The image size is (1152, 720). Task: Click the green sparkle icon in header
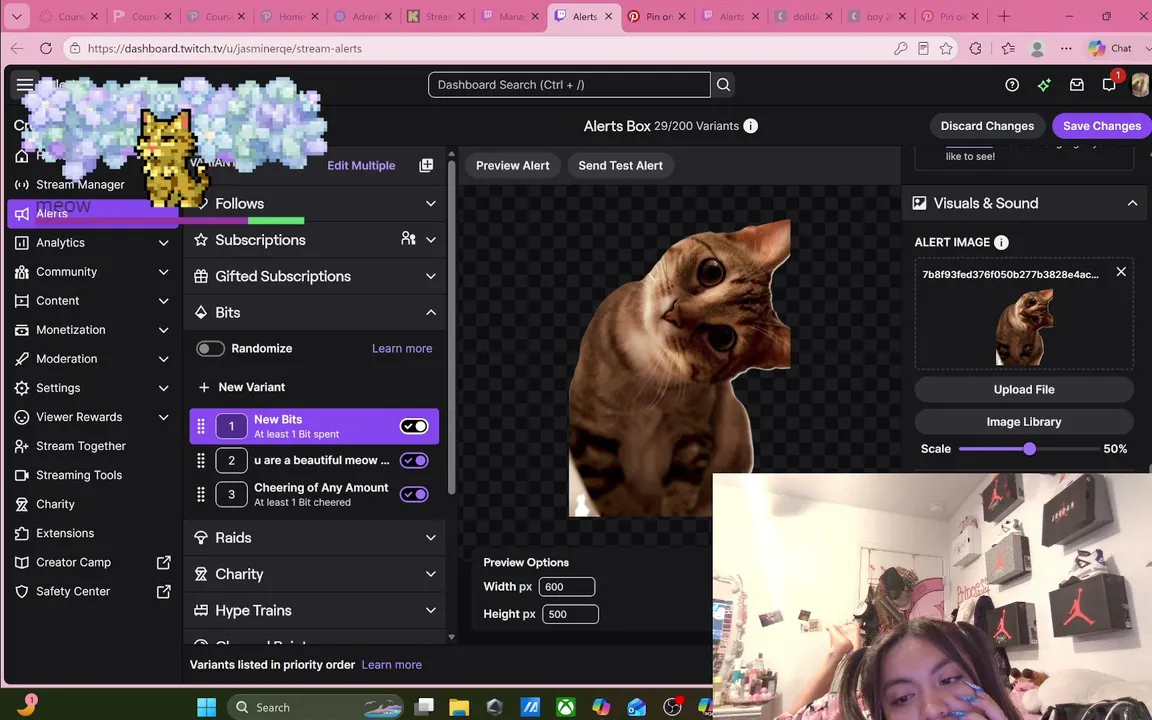(x=1044, y=85)
